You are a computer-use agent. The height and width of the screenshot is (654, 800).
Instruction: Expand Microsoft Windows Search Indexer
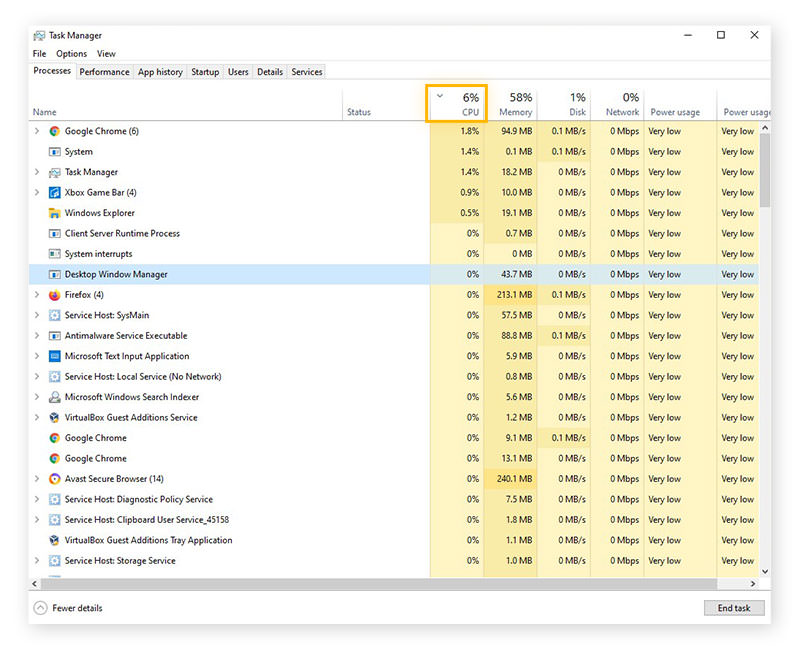tap(37, 397)
